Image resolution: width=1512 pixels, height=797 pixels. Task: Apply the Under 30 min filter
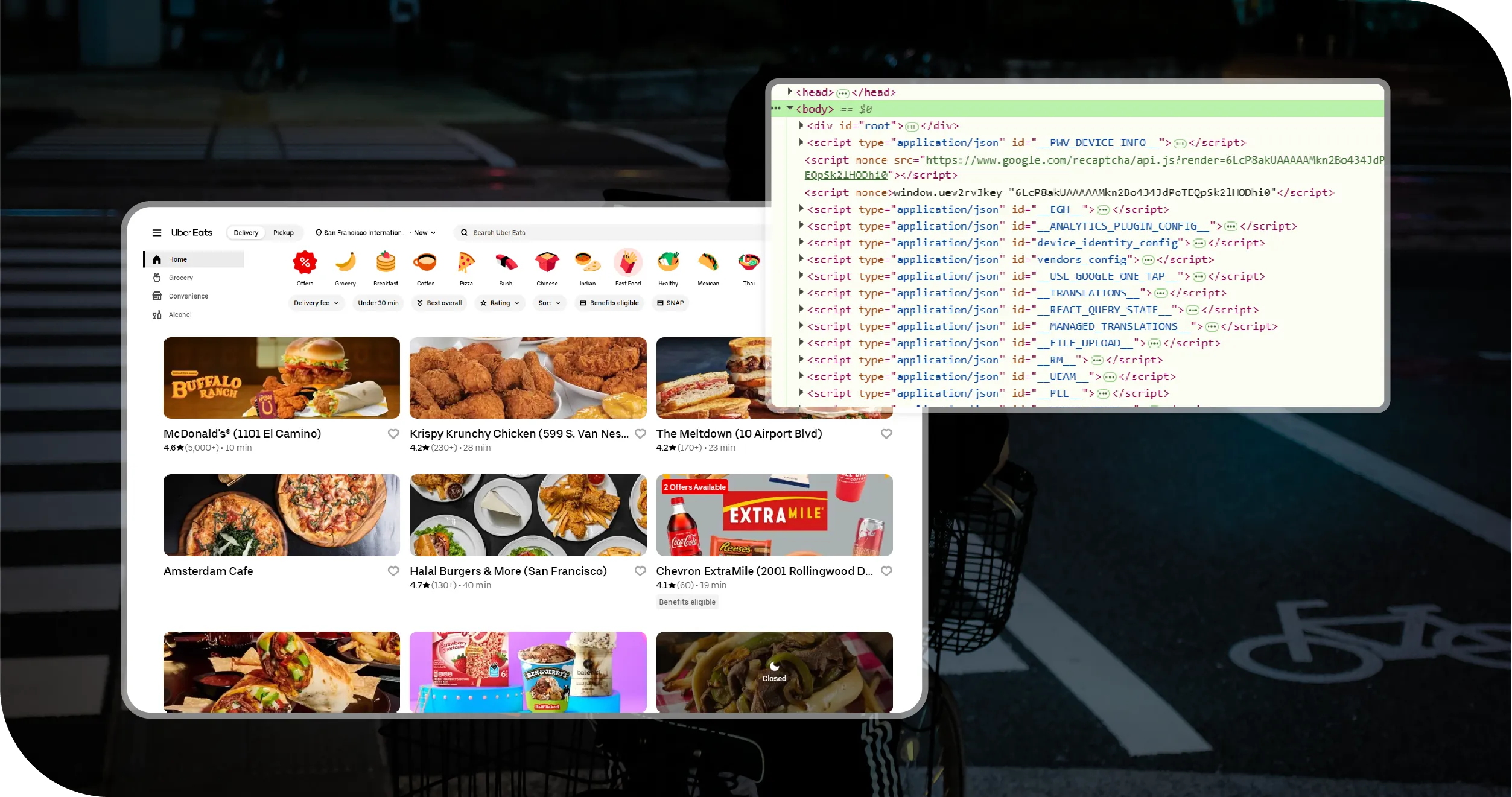378,303
